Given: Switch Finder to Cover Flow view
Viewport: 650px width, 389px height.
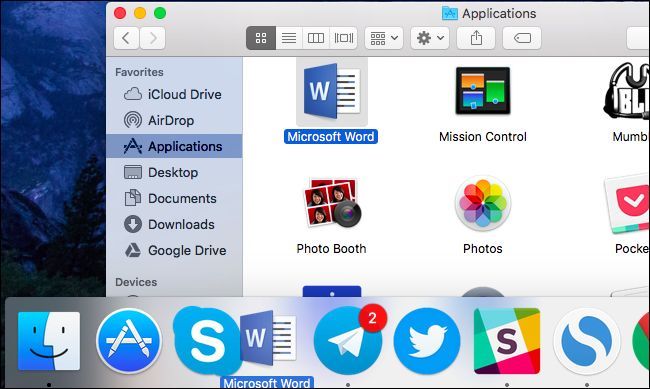Looking at the screenshot, I should [x=344, y=38].
